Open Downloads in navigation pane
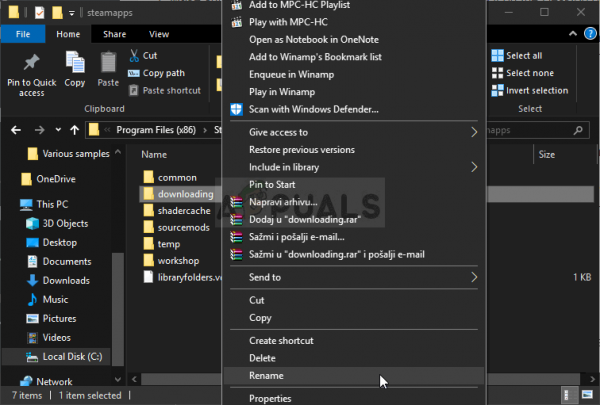 pyautogui.click(x=59, y=281)
